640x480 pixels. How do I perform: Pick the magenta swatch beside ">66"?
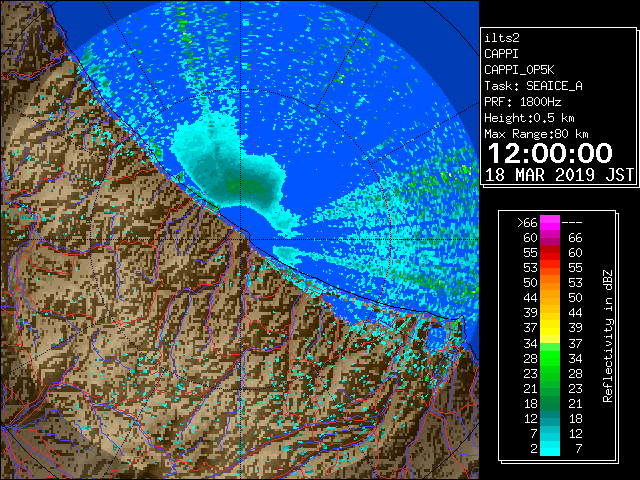point(550,223)
